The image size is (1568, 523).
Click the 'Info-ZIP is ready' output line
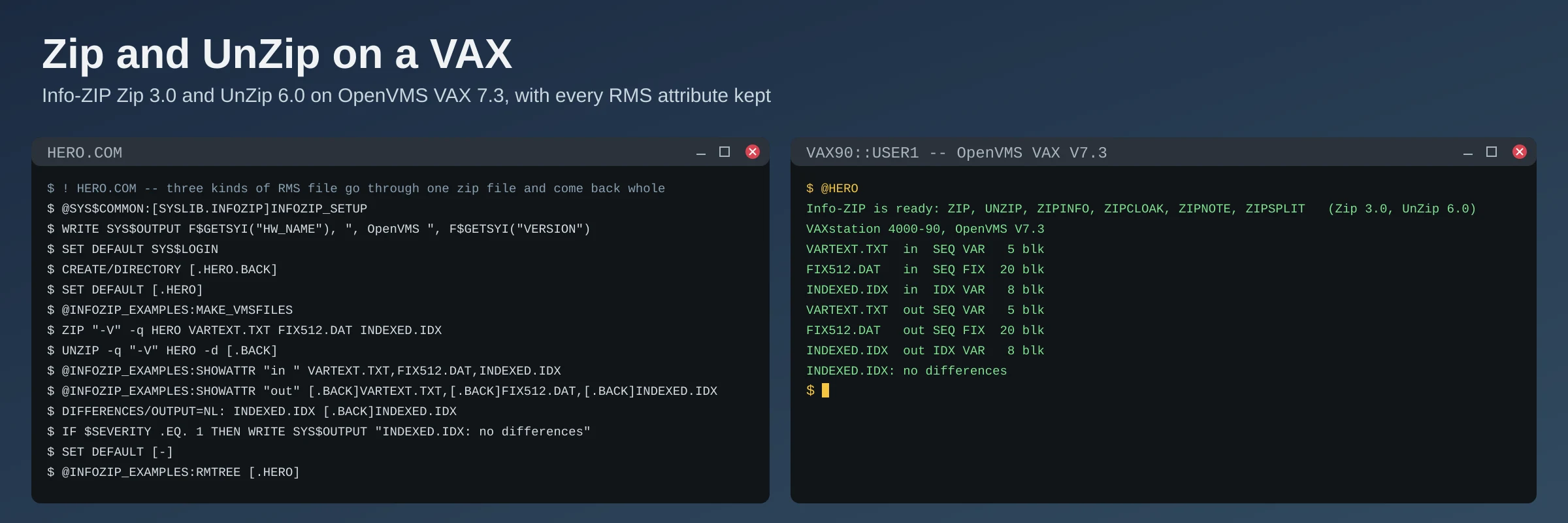pyautogui.click(x=1141, y=209)
